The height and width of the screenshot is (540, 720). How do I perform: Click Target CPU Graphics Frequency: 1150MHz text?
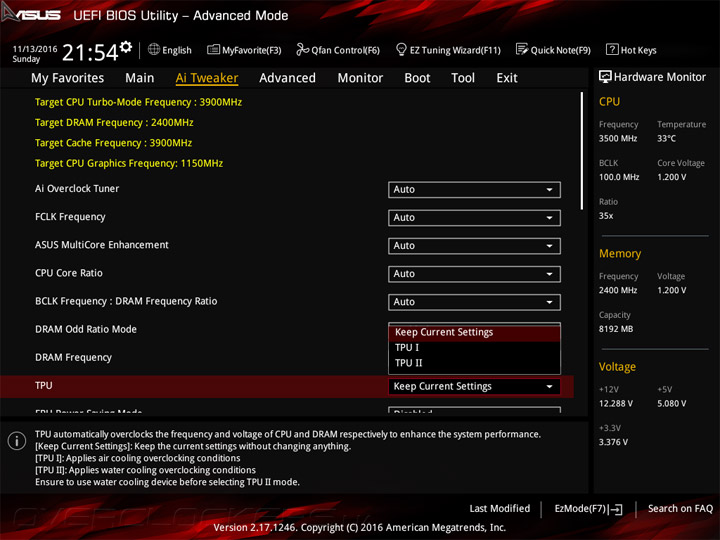tap(129, 163)
